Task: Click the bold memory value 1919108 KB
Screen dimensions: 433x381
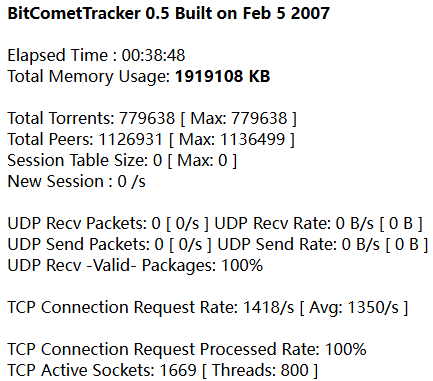Action: pyautogui.click(x=222, y=76)
